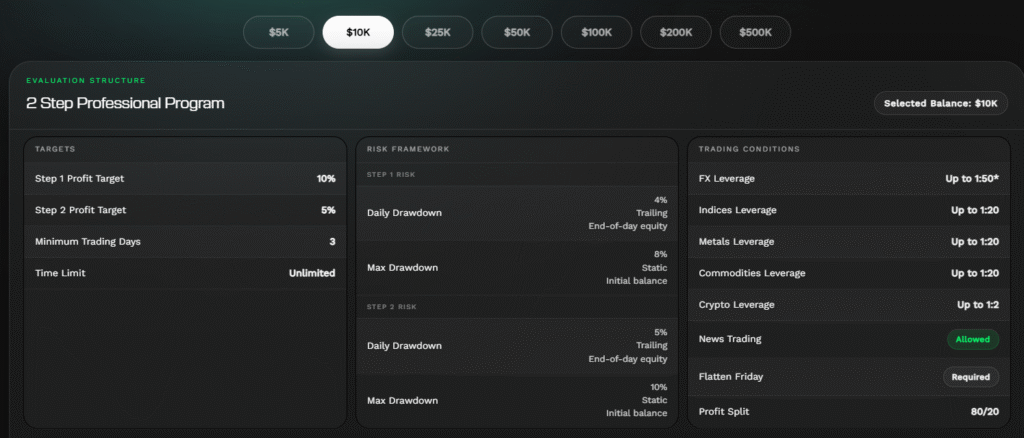Select the $200K account size
The width and height of the screenshot is (1024, 438).
tap(676, 32)
